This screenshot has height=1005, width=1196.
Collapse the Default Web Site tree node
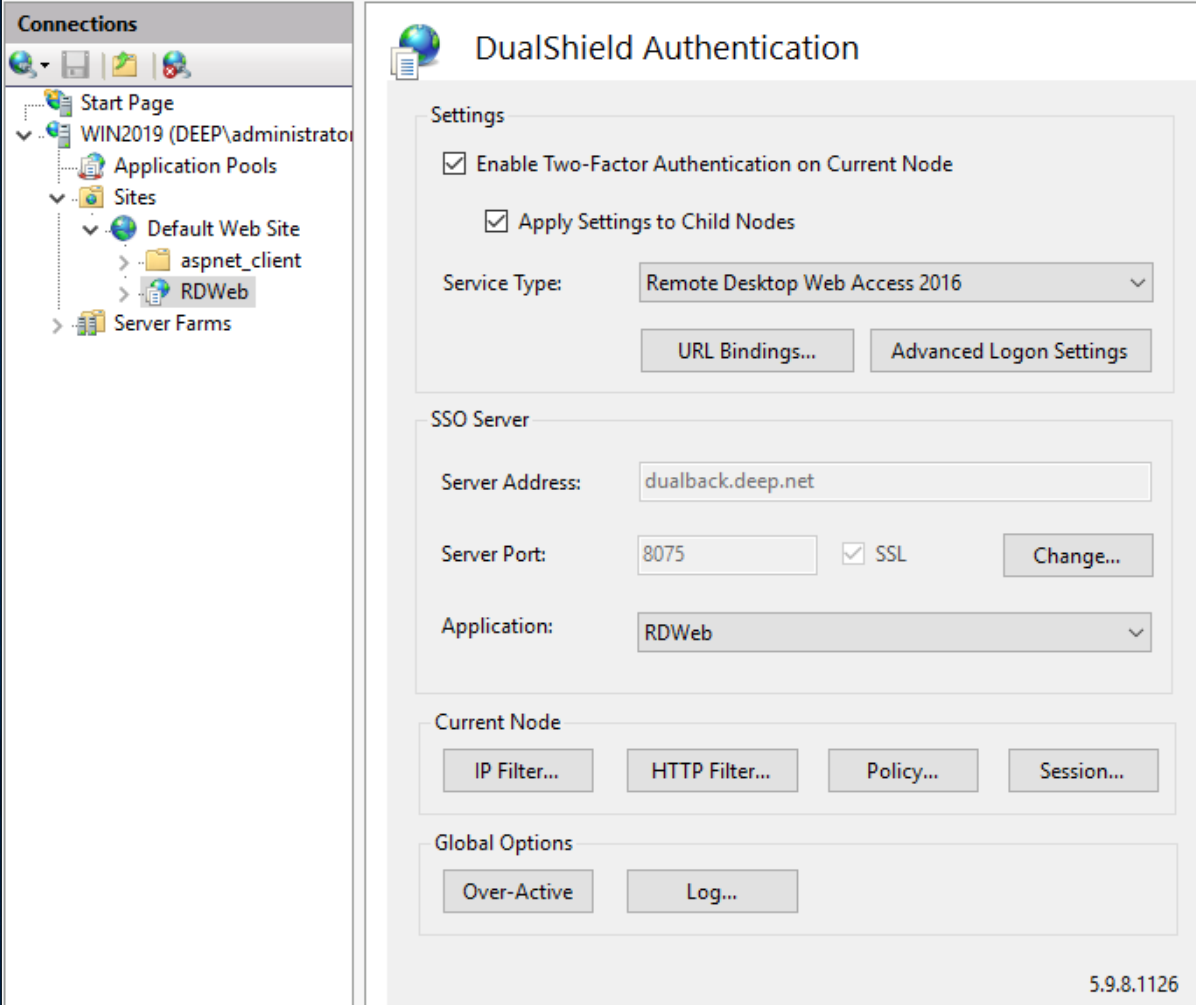[92, 229]
